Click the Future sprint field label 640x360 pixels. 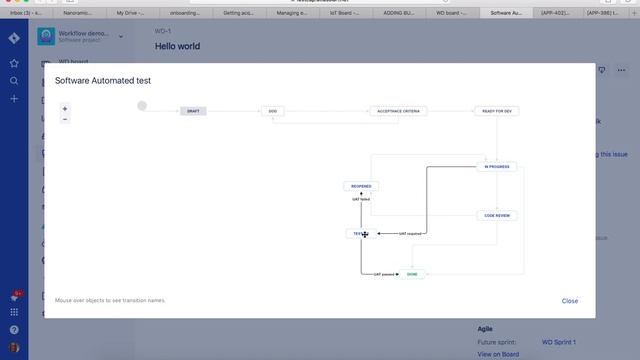click(x=497, y=342)
